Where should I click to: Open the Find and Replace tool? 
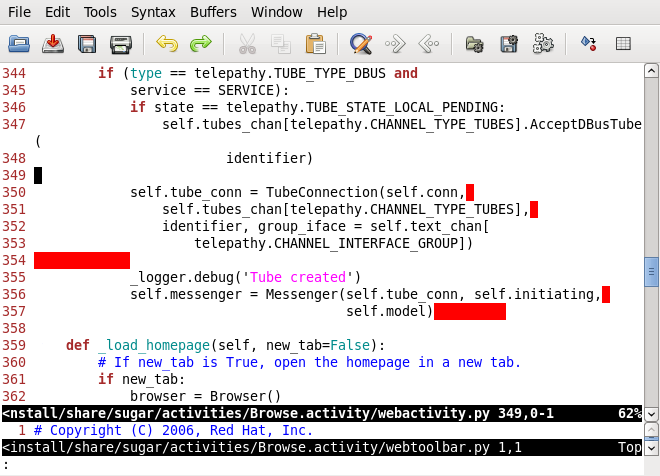point(361,44)
